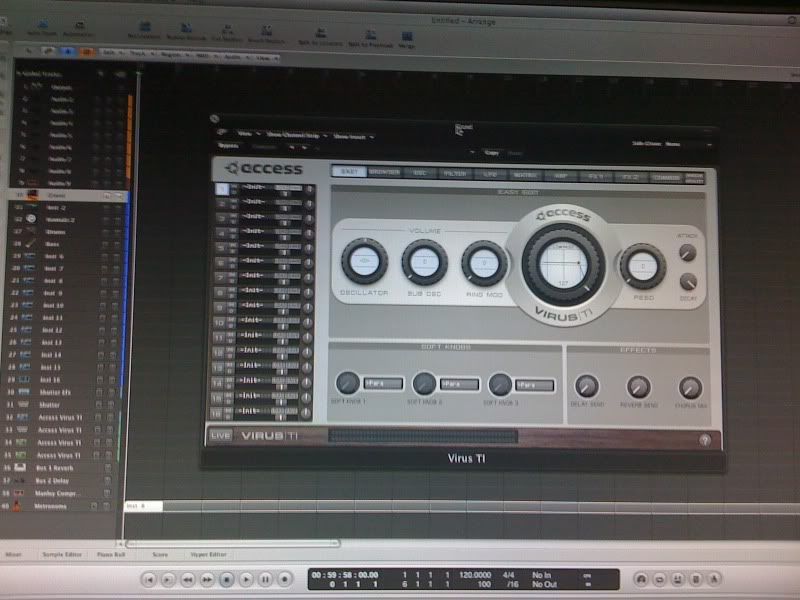
Task: Click the Ring Mod knob
Action: click(x=484, y=264)
